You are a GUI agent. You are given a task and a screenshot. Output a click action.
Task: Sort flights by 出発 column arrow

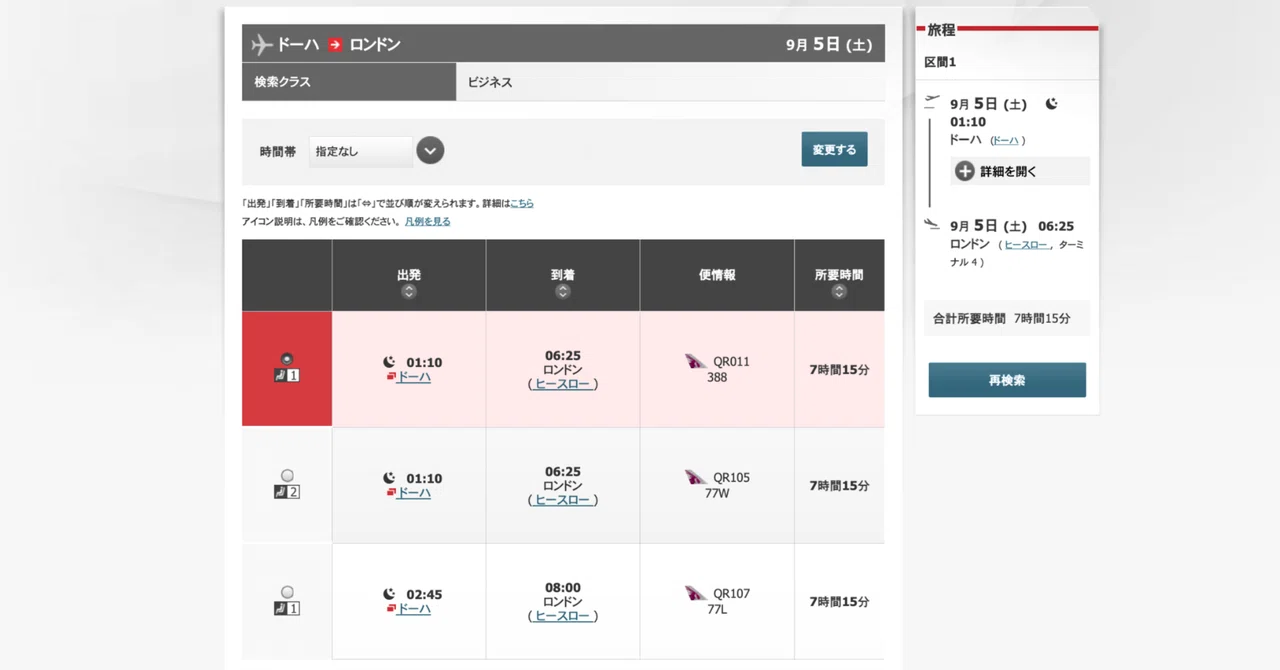tap(408, 292)
